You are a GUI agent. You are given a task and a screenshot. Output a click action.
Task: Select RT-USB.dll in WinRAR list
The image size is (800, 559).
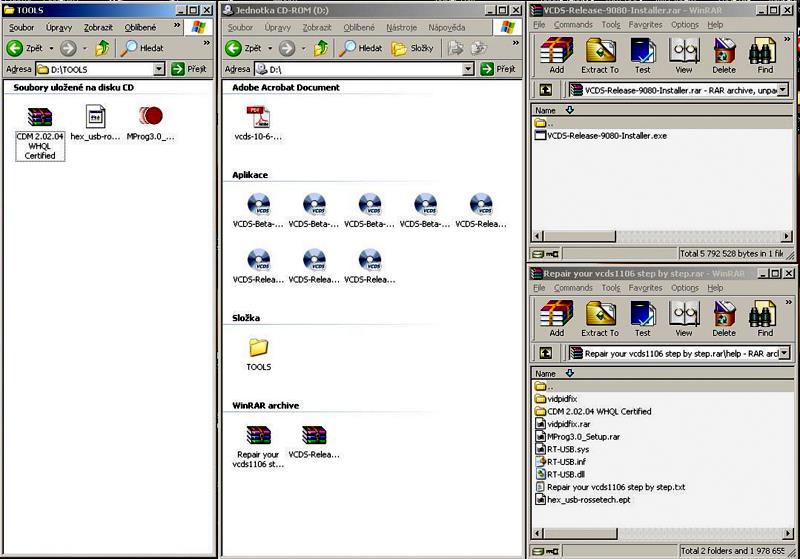tap(560, 474)
